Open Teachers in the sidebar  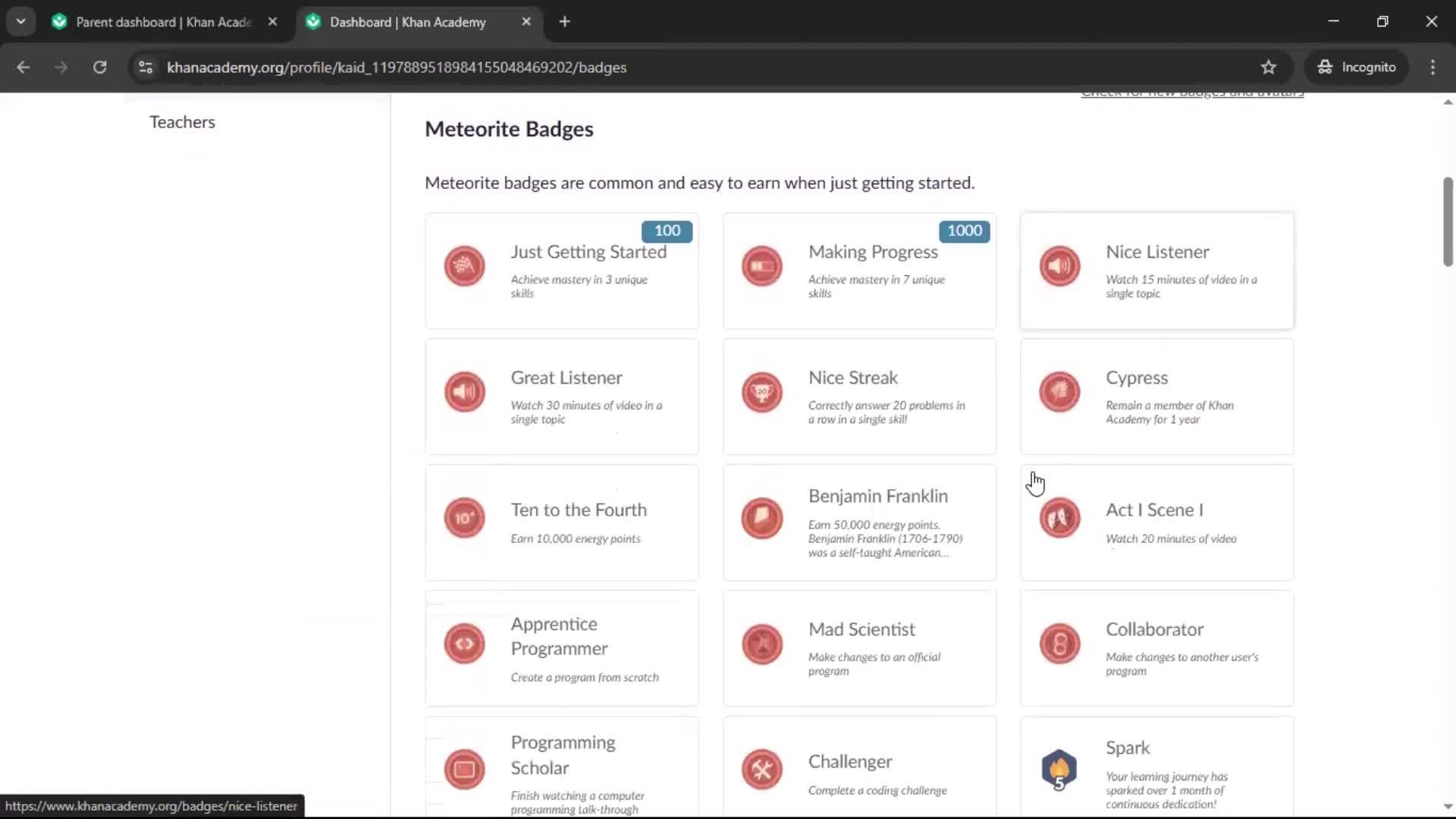tap(182, 122)
